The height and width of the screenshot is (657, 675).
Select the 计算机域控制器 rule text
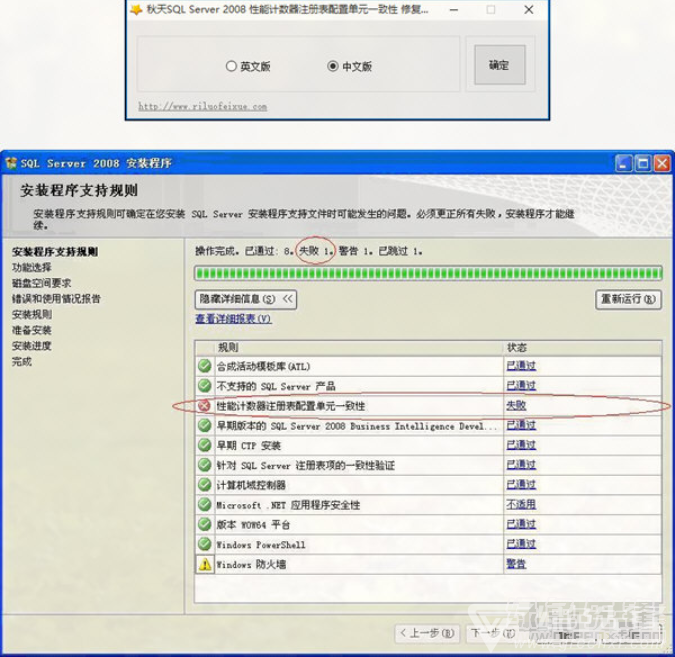tap(251, 485)
